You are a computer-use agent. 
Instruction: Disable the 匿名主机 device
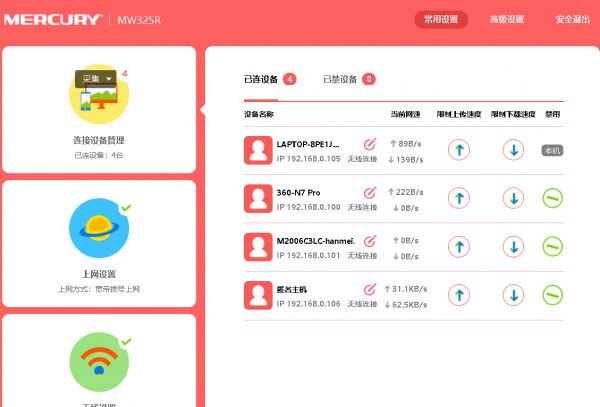(x=553, y=295)
